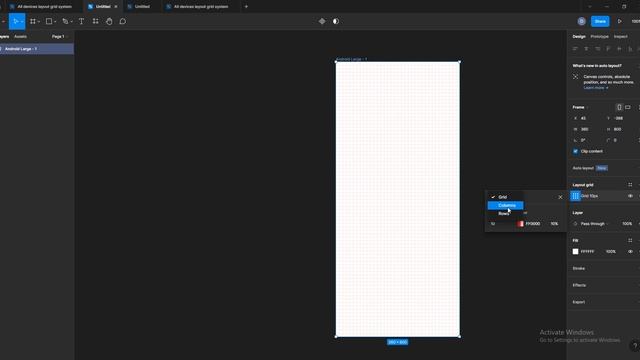
Task: Set frame orientation to landscape
Action: tap(628, 107)
